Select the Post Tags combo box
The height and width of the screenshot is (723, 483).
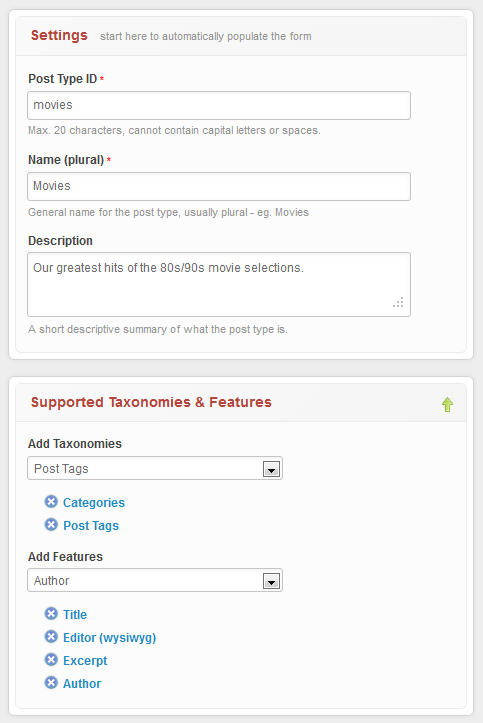(155, 468)
